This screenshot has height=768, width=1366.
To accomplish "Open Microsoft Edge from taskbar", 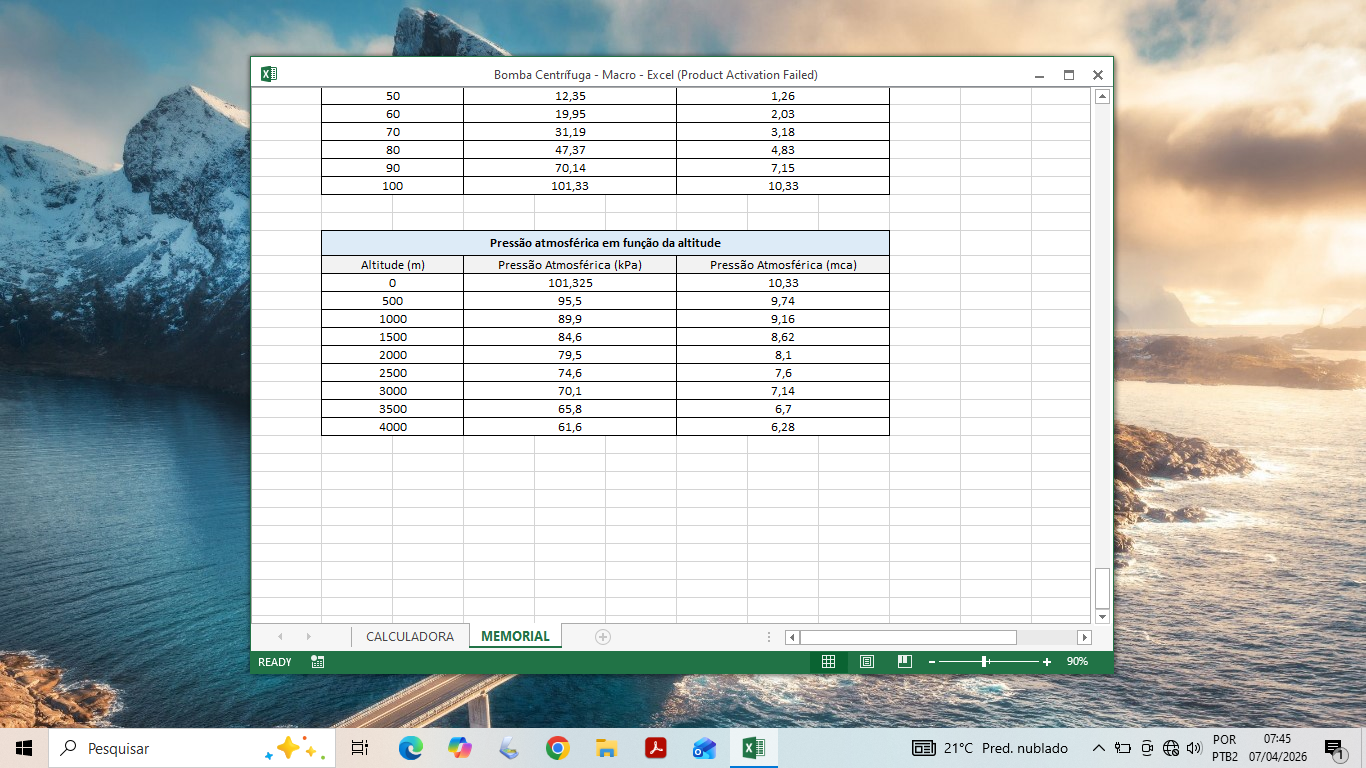I will coord(410,748).
